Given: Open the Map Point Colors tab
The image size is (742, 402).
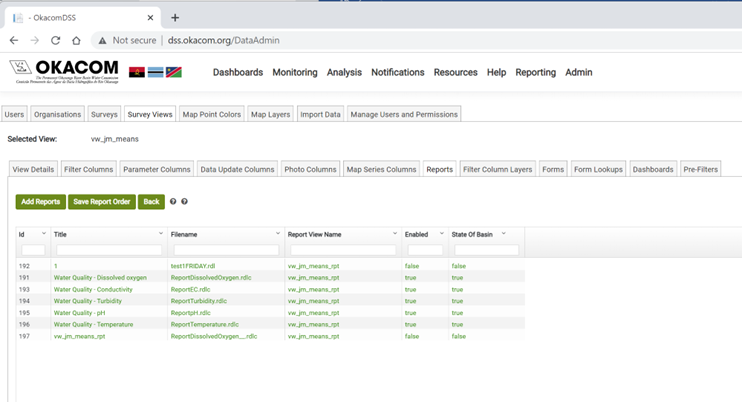Looking at the screenshot, I should pos(212,114).
